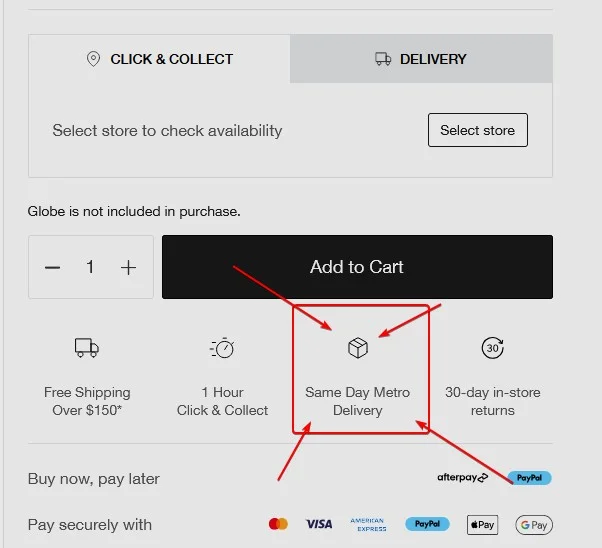Image resolution: width=602 pixels, height=548 pixels.
Task: Switch to the Delivery tab
Action: tap(421, 59)
